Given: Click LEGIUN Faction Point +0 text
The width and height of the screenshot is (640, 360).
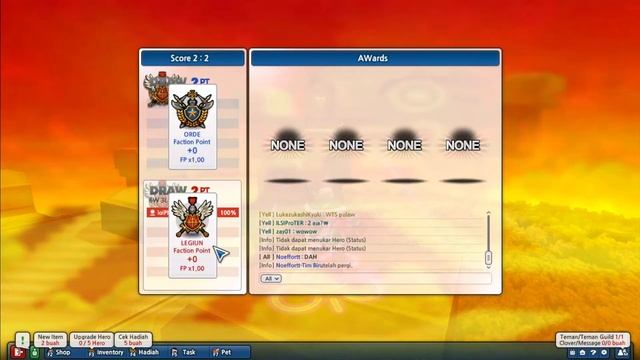Looking at the screenshot, I should [192, 251].
